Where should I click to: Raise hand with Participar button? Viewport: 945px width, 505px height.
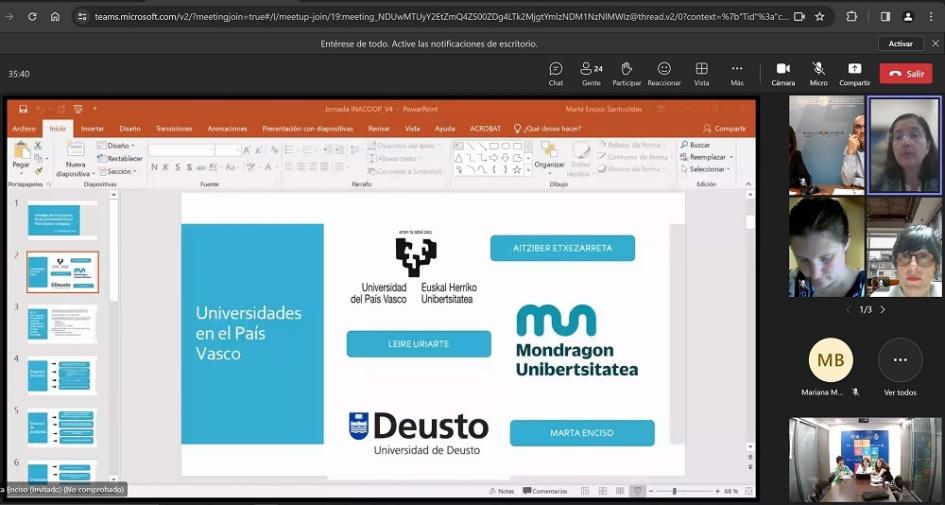tap(627, 74)
